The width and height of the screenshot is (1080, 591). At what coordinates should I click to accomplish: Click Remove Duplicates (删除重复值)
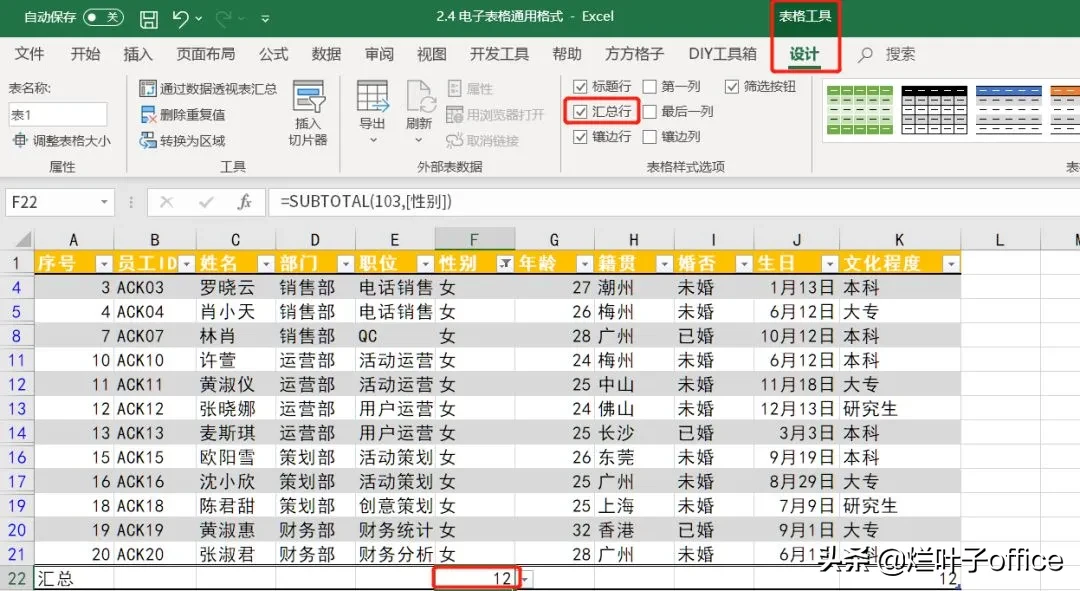point(183,114)
